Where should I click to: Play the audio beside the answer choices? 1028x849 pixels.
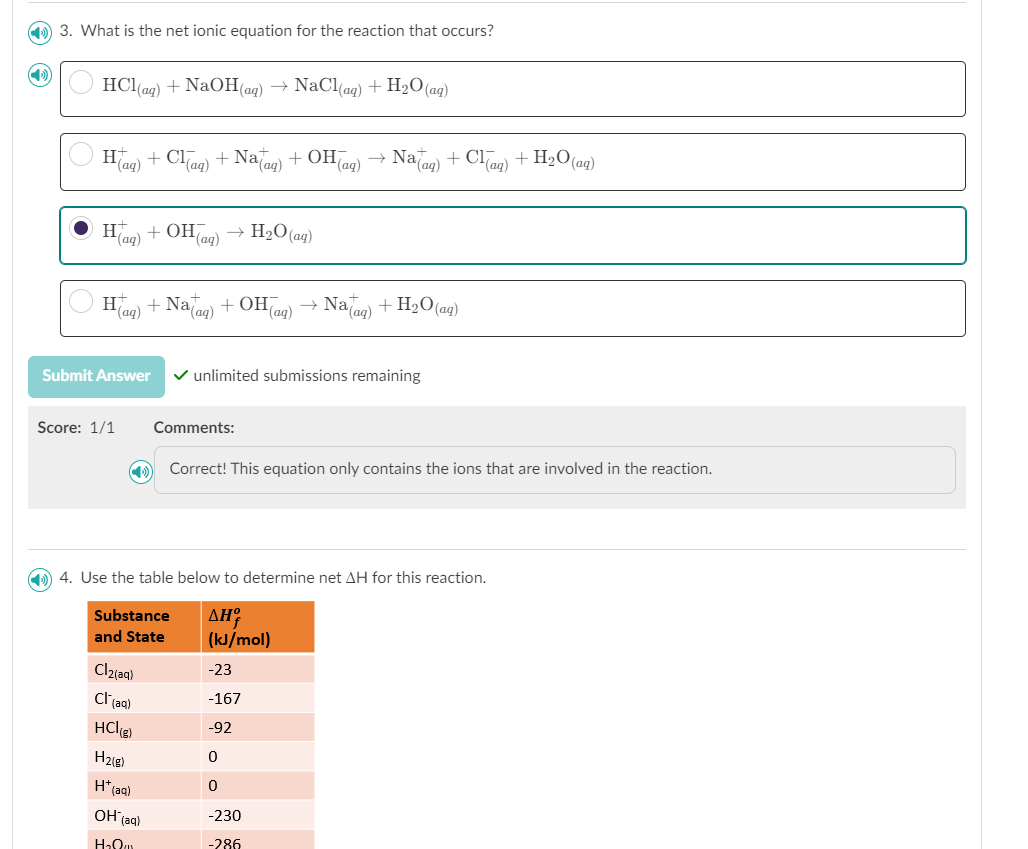(39, 75)
